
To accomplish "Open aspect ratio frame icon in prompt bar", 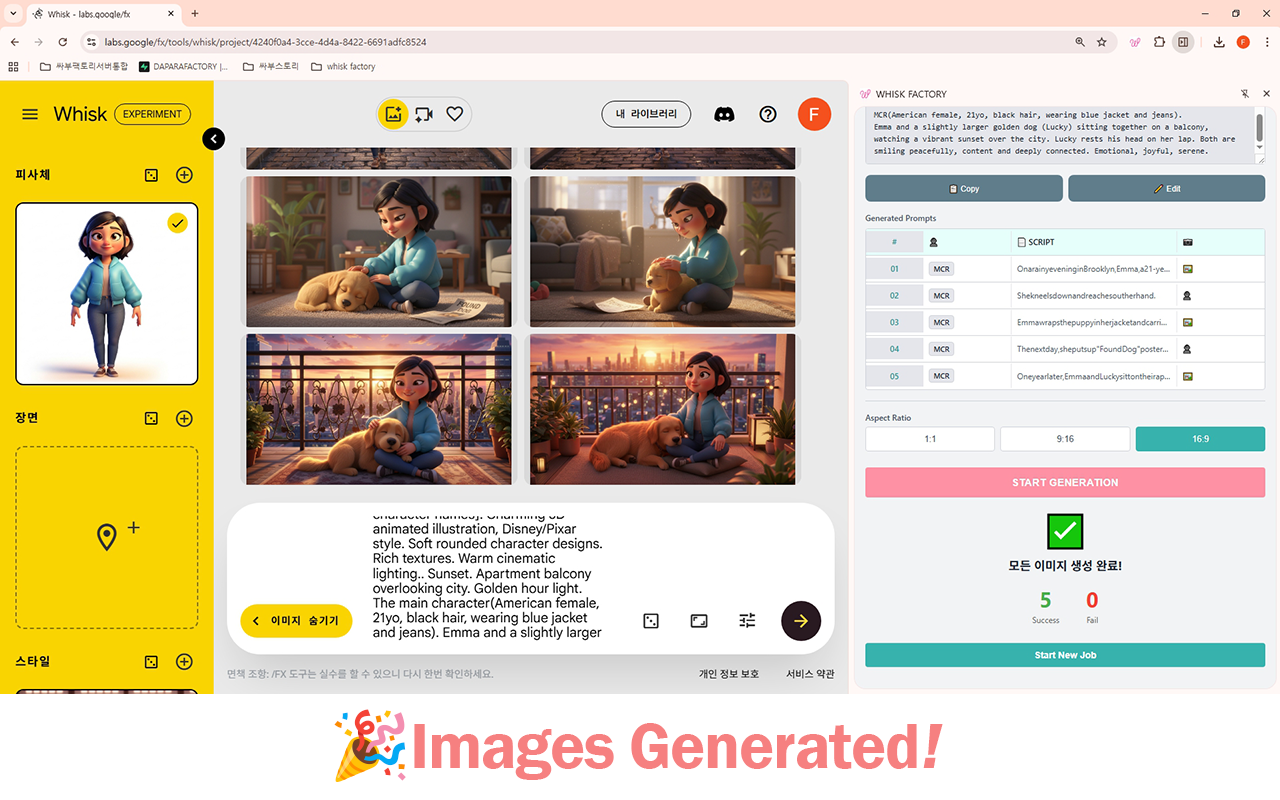I will pos(698,620).
